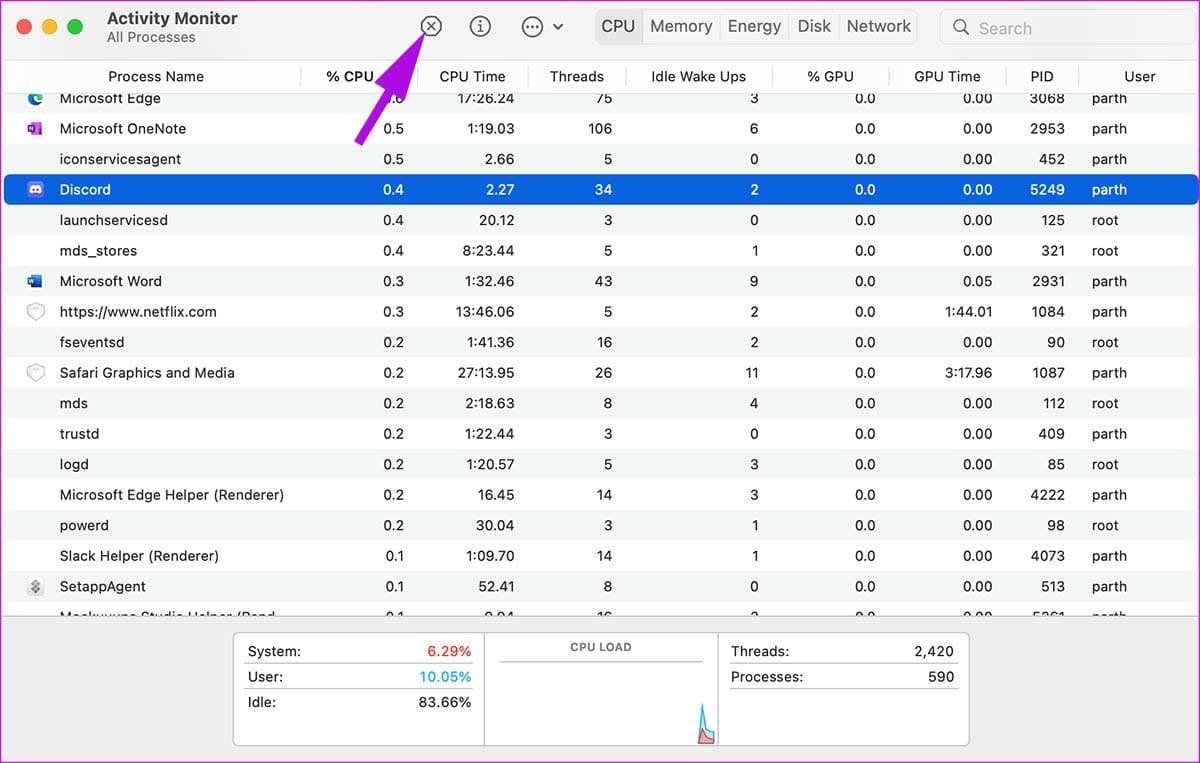Switch to the Energy tab
The image size is (1200, 763).
point(754,26)
